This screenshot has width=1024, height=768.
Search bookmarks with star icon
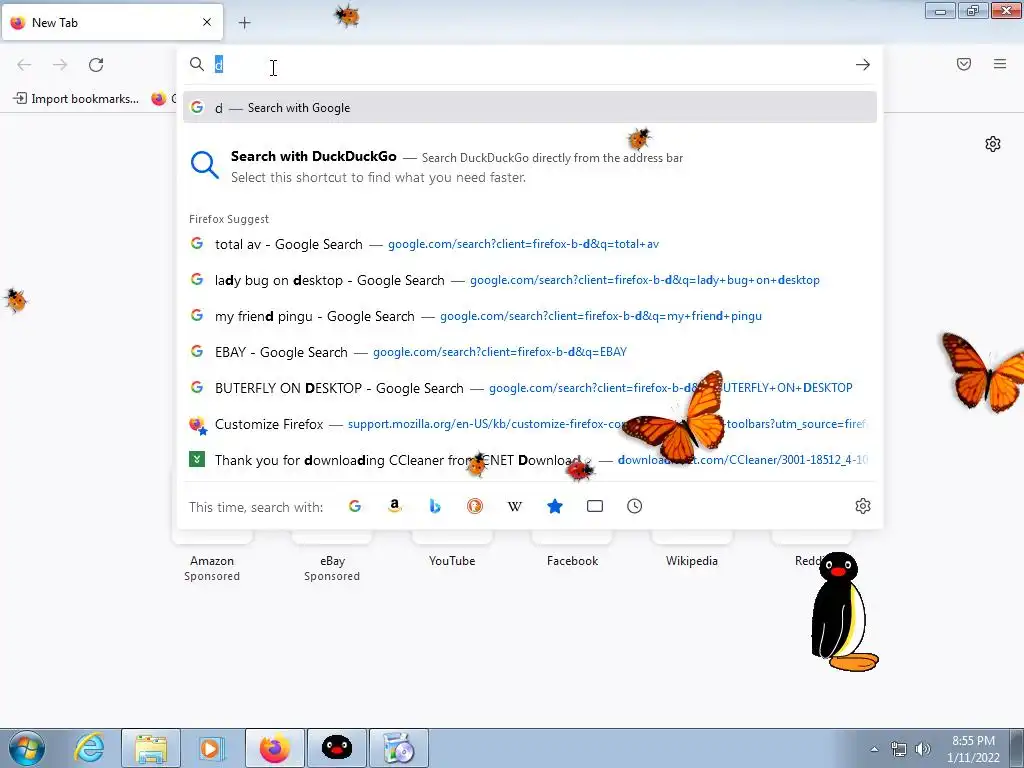(x=554, y=506)
